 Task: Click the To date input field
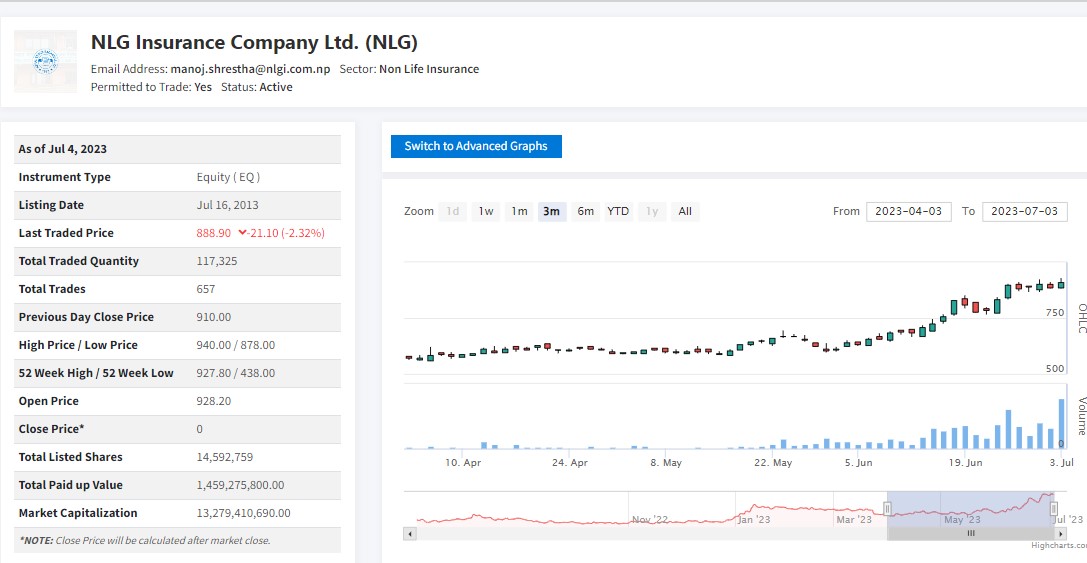click(1024, 211)
